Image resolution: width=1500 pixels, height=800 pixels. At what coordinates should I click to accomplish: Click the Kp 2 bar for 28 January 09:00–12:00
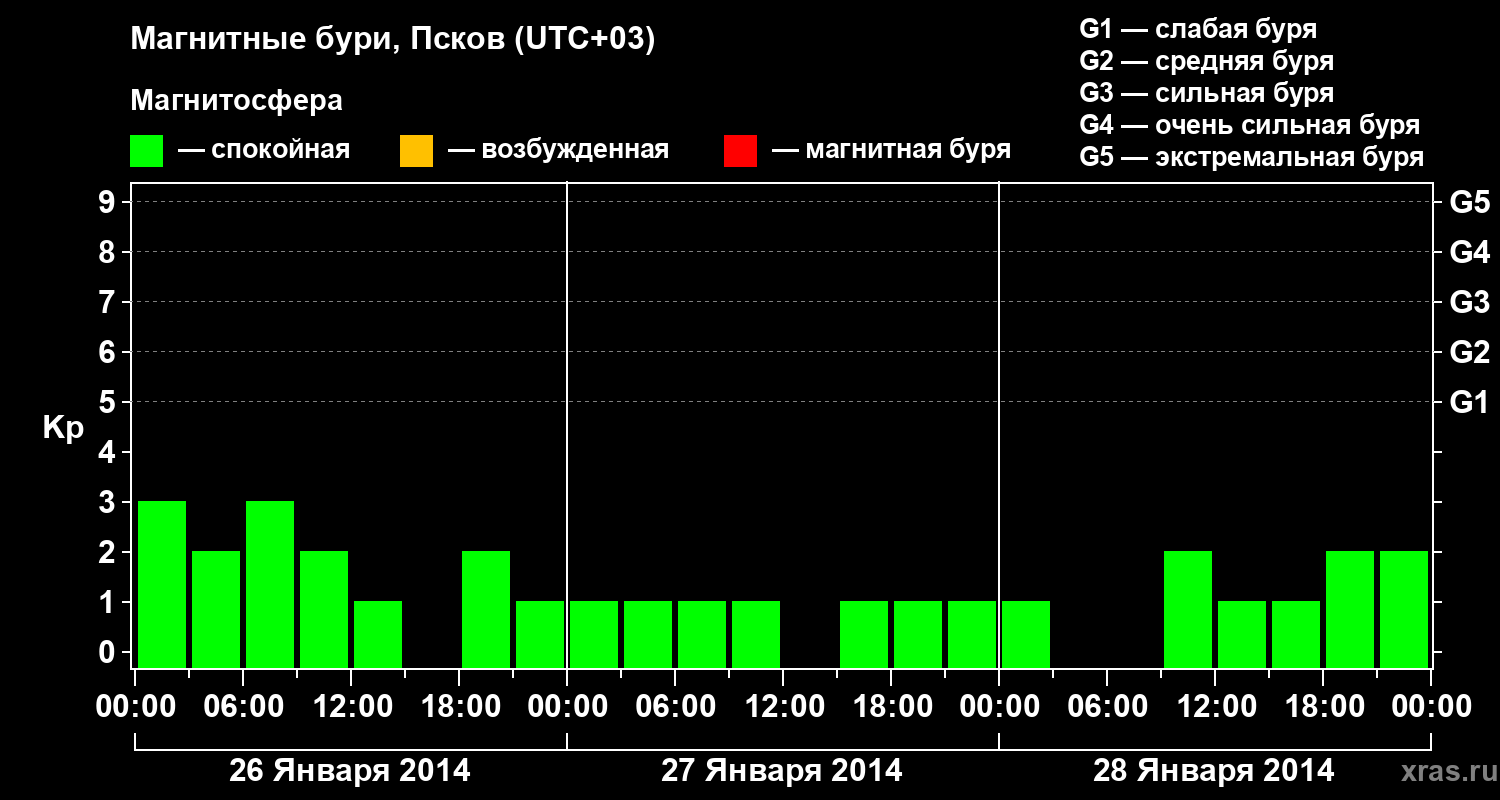point(1188,609)
